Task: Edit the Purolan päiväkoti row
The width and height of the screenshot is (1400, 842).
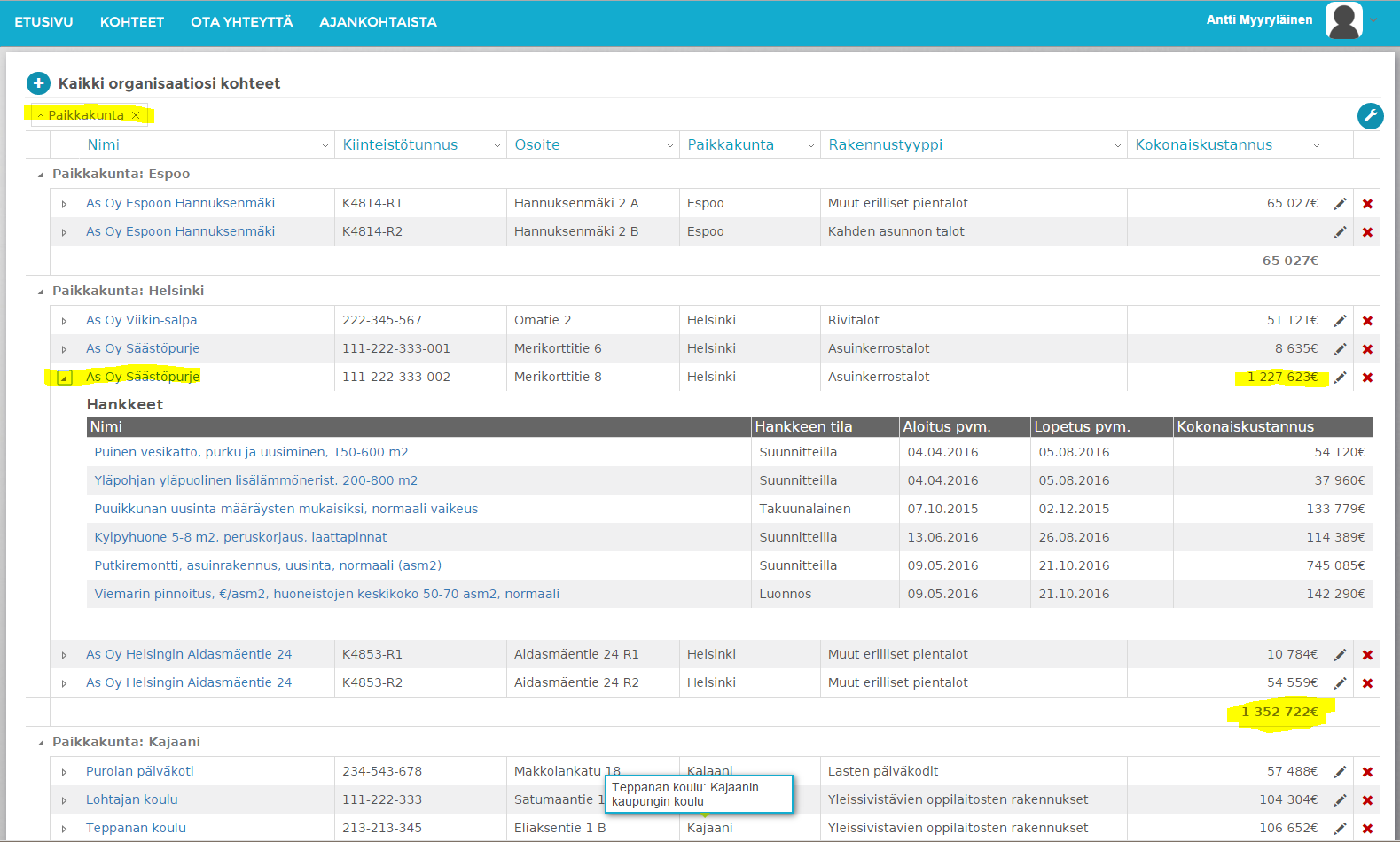Action: click(x=1341, y=772)
